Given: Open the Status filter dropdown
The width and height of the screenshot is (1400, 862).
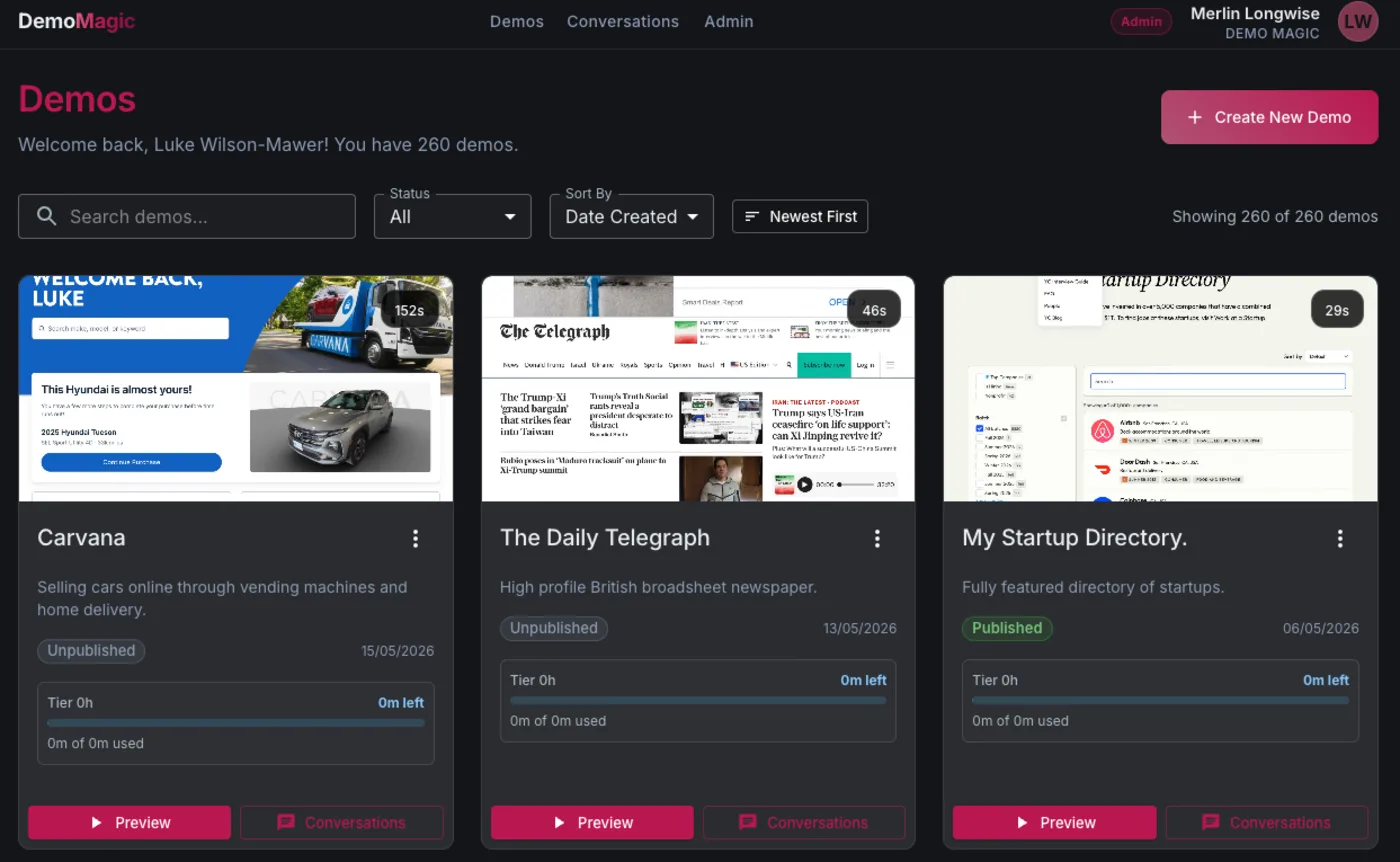Looking at the screenshot, I should [x=452, y=216].
